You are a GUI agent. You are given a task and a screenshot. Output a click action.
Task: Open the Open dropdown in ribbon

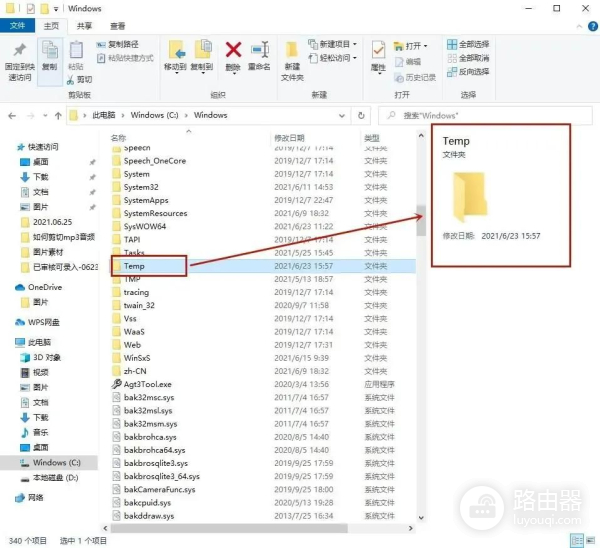coord(410,46)
